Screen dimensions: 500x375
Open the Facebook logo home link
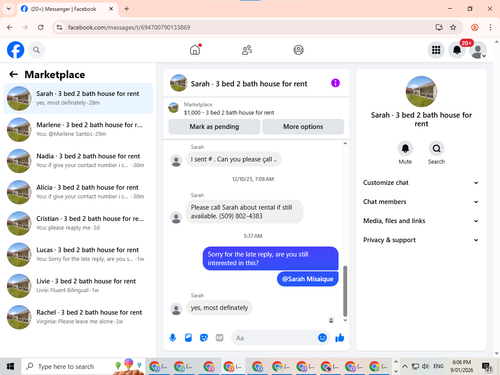15,50
